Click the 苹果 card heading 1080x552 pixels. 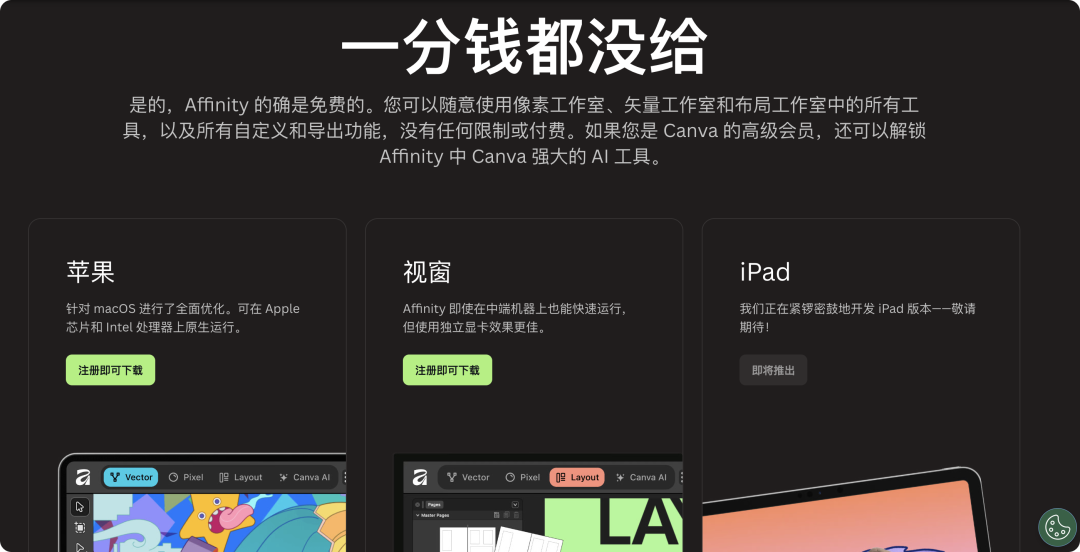90,272
